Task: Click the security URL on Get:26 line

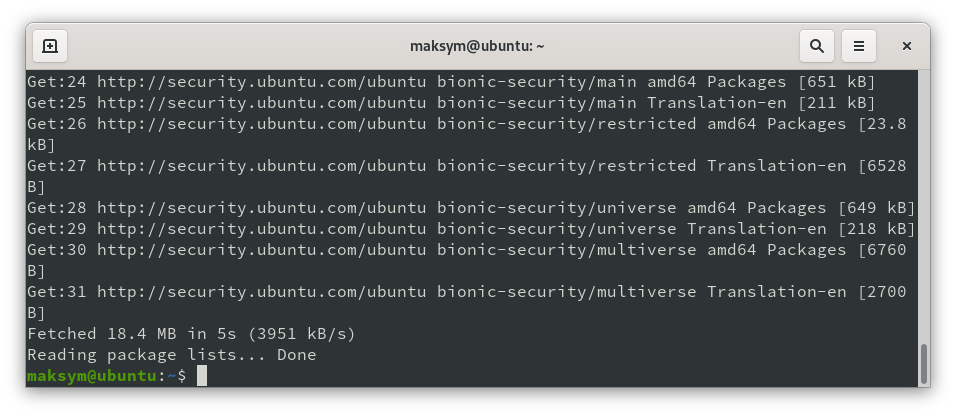Action: (x=262, y=124)
